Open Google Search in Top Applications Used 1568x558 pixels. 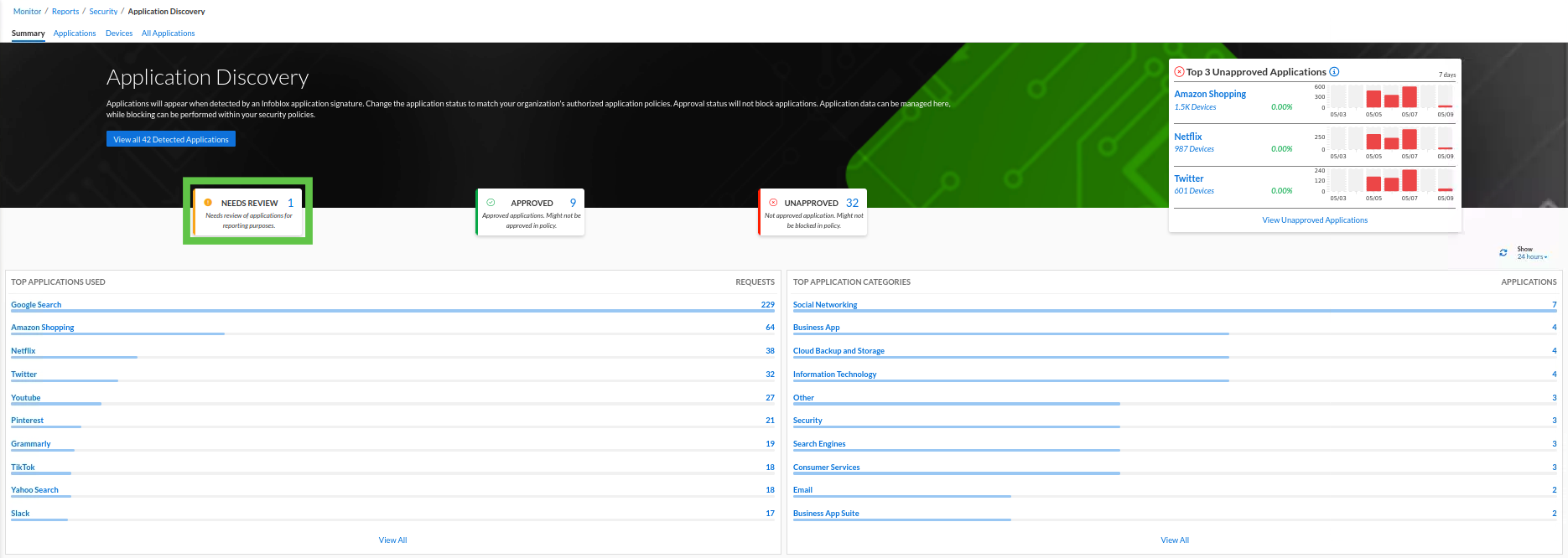36,305
